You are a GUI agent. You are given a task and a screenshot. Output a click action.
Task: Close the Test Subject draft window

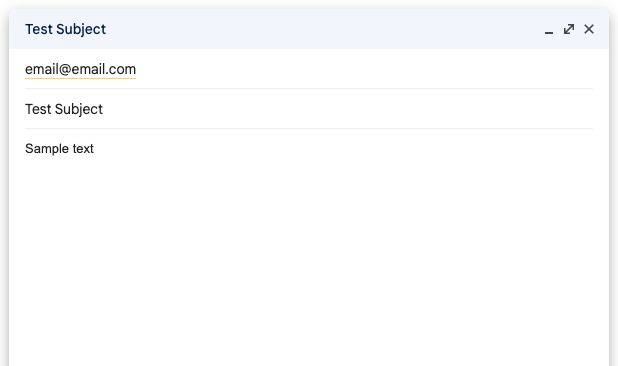tap(589, 29)
